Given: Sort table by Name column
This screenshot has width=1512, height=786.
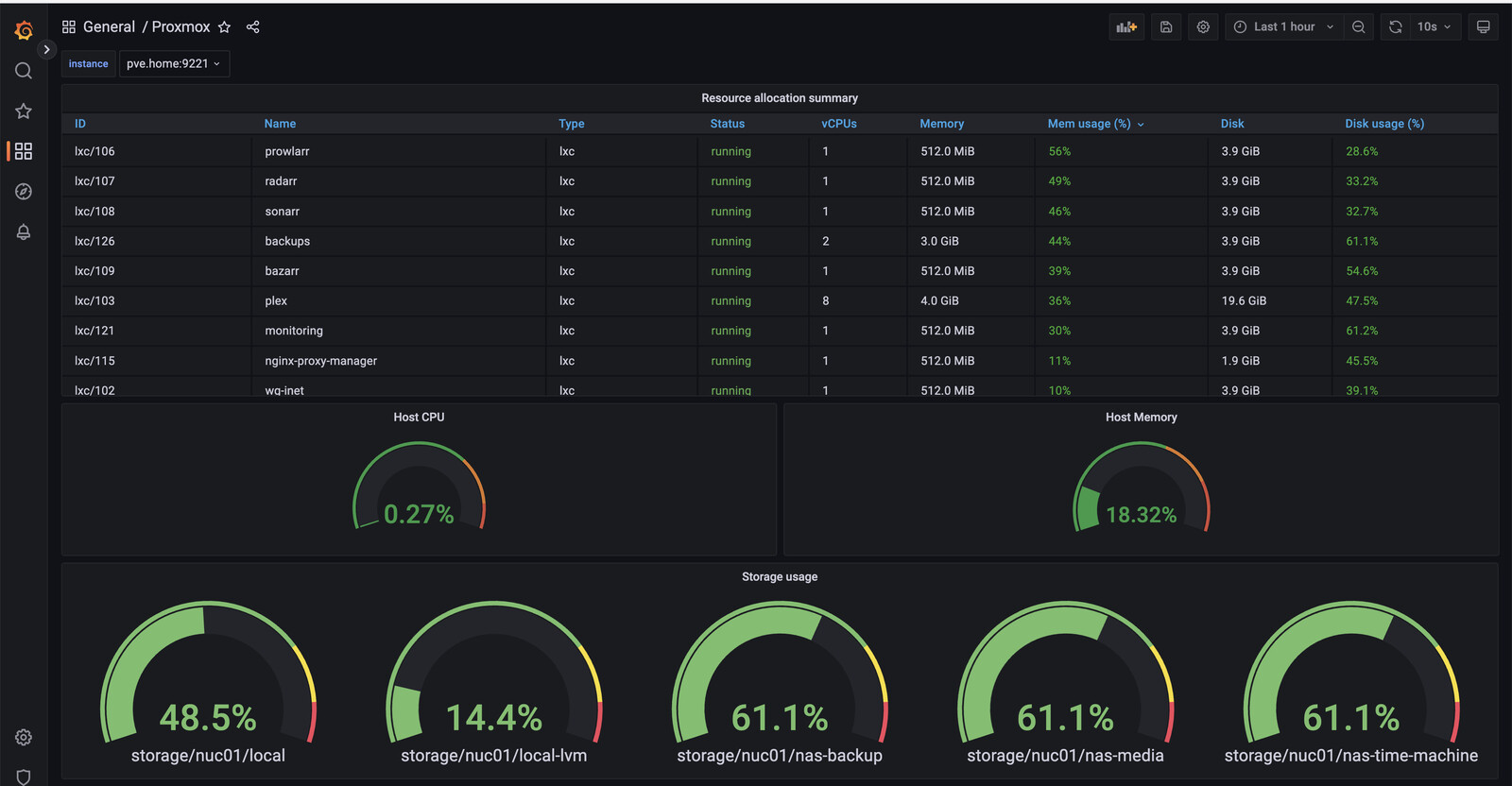Looking at the screenshot, I should [x=280, y=124].
